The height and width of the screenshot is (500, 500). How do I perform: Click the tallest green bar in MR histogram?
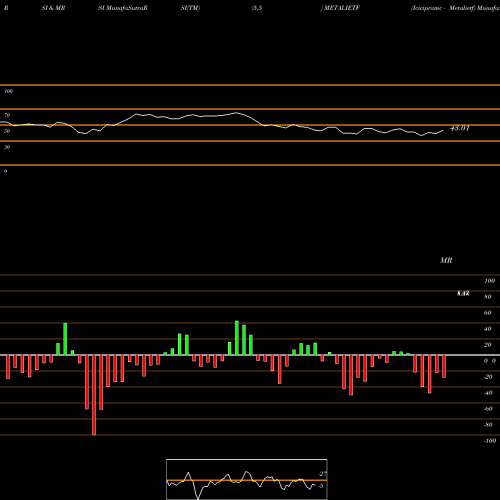237,338
